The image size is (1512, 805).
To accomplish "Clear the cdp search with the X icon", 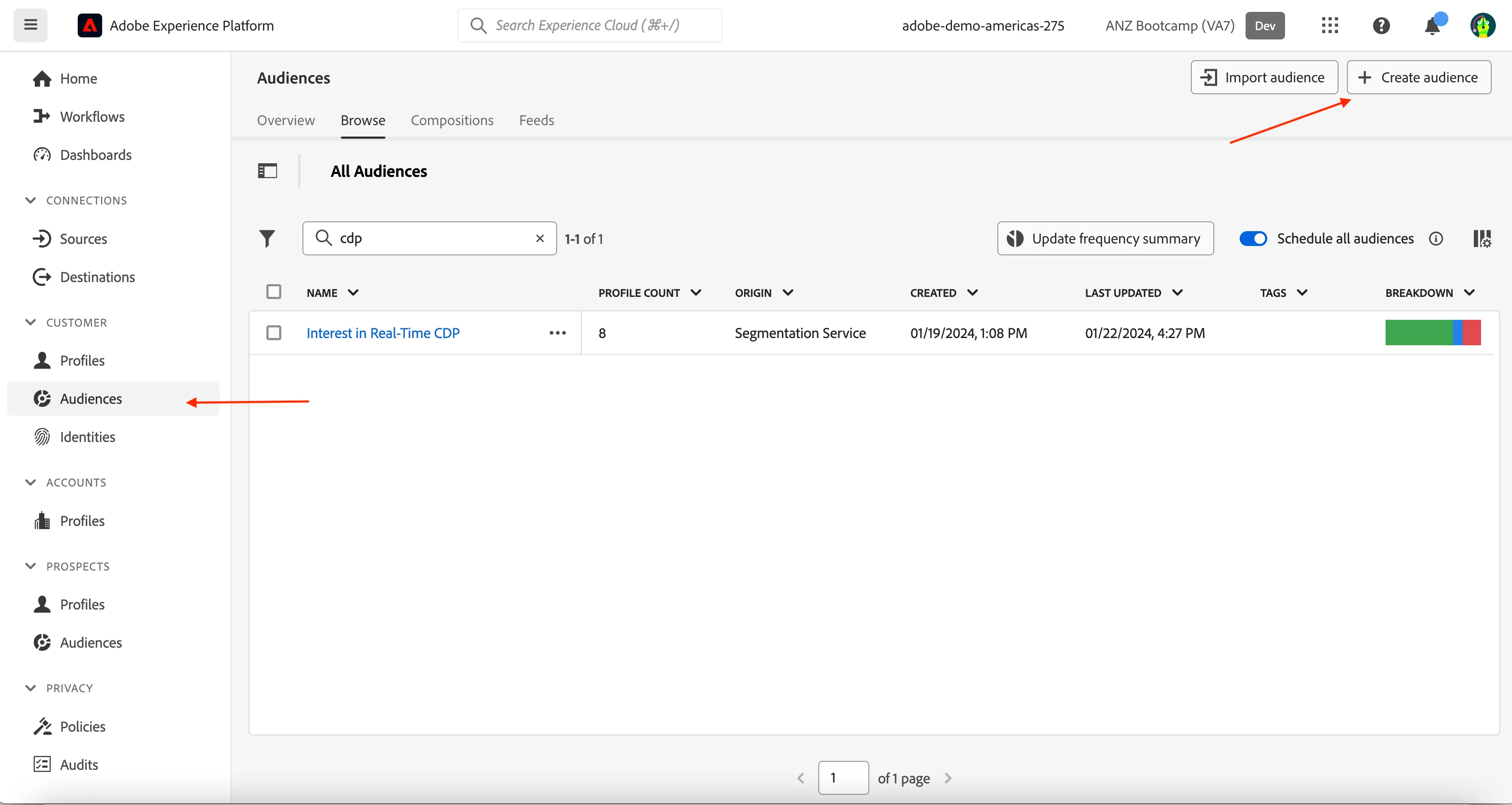I will 540,238.
